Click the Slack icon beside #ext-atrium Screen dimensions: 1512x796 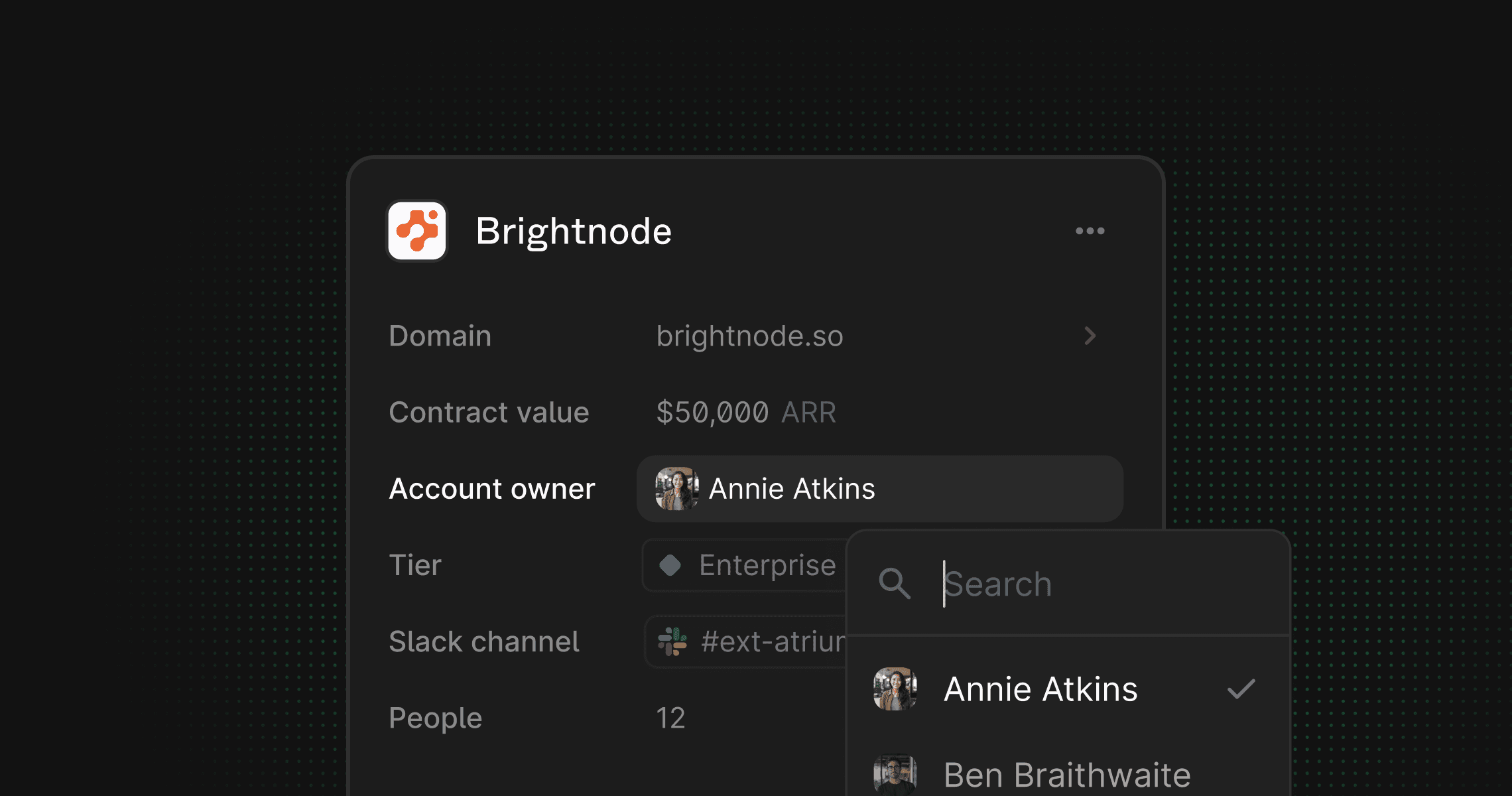click(671, 641)
